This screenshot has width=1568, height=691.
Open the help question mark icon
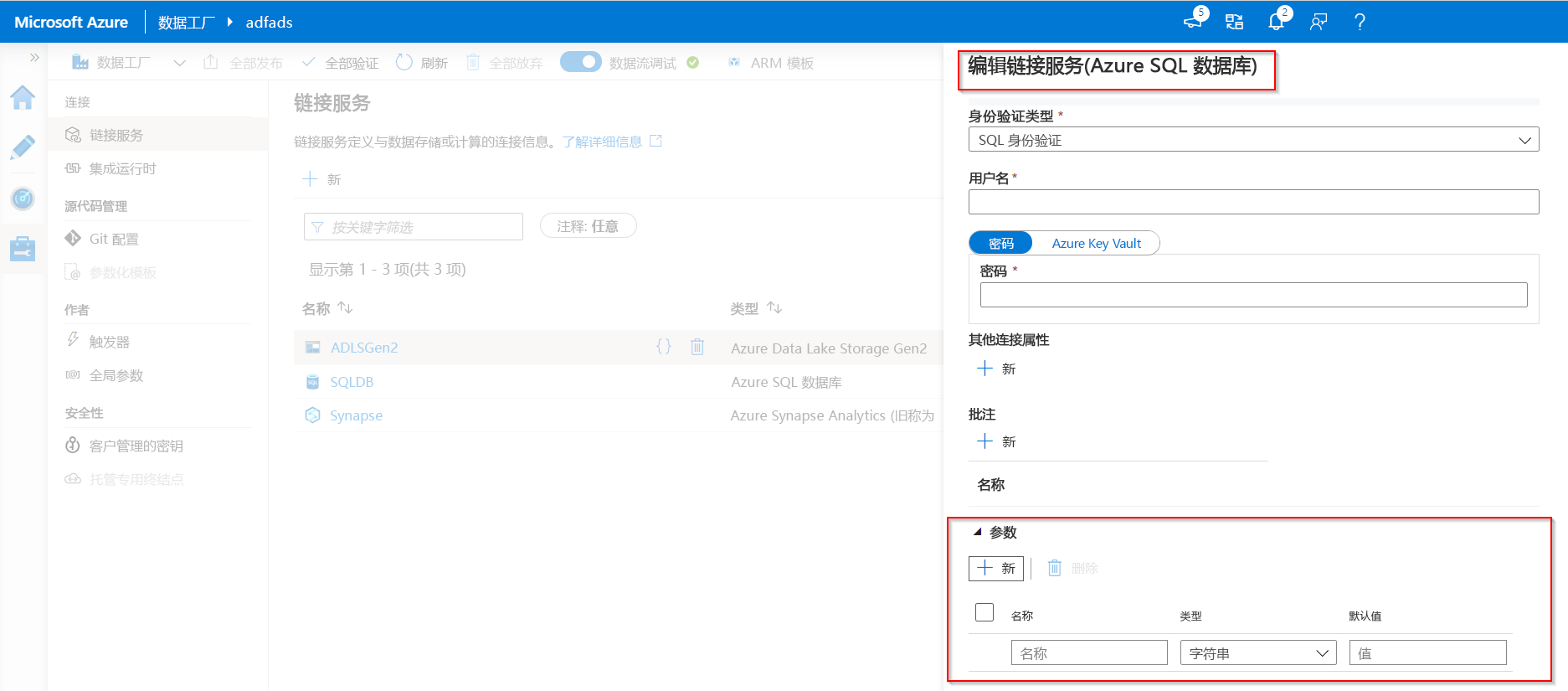(1360, 22)
